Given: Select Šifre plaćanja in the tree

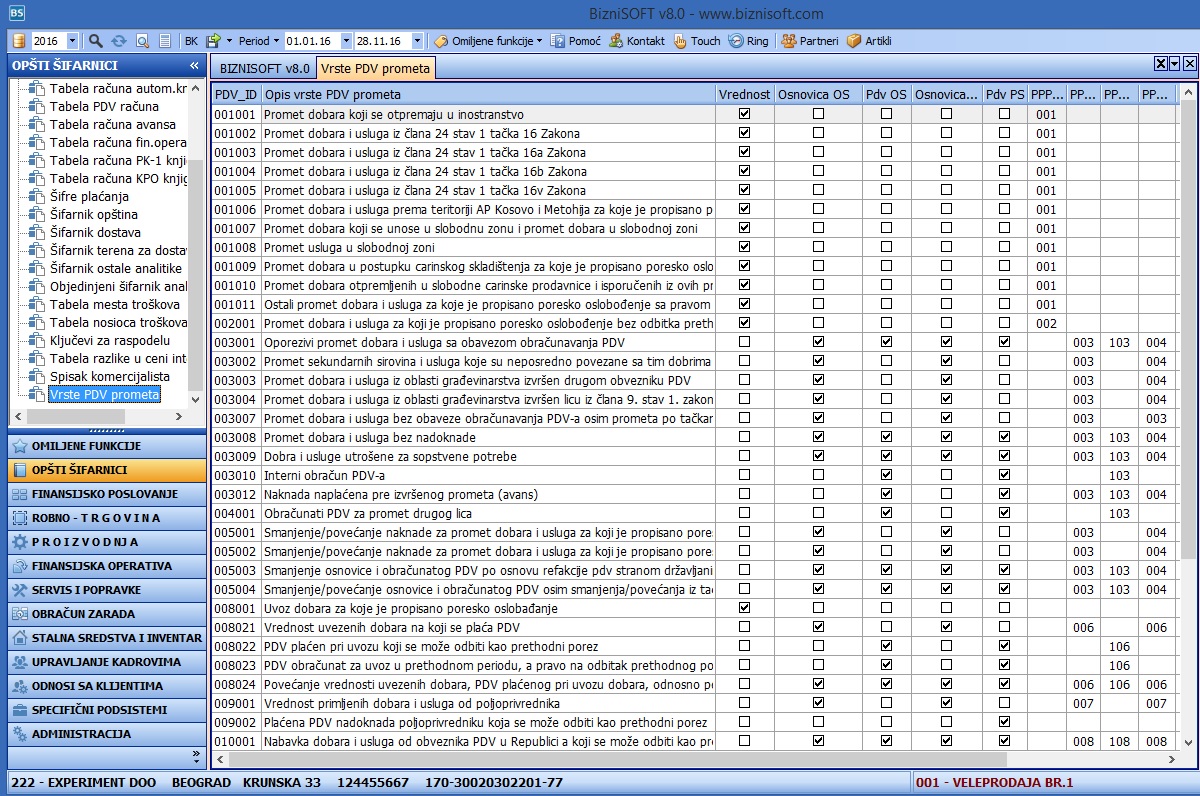Looking at the screenshot, I should tap(89, 196).
